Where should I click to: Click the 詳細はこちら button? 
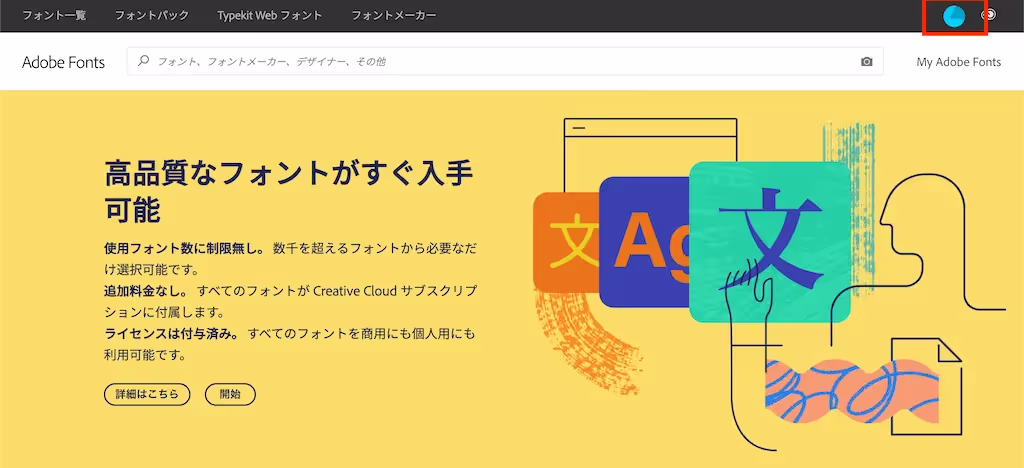(x=147, y=394)
